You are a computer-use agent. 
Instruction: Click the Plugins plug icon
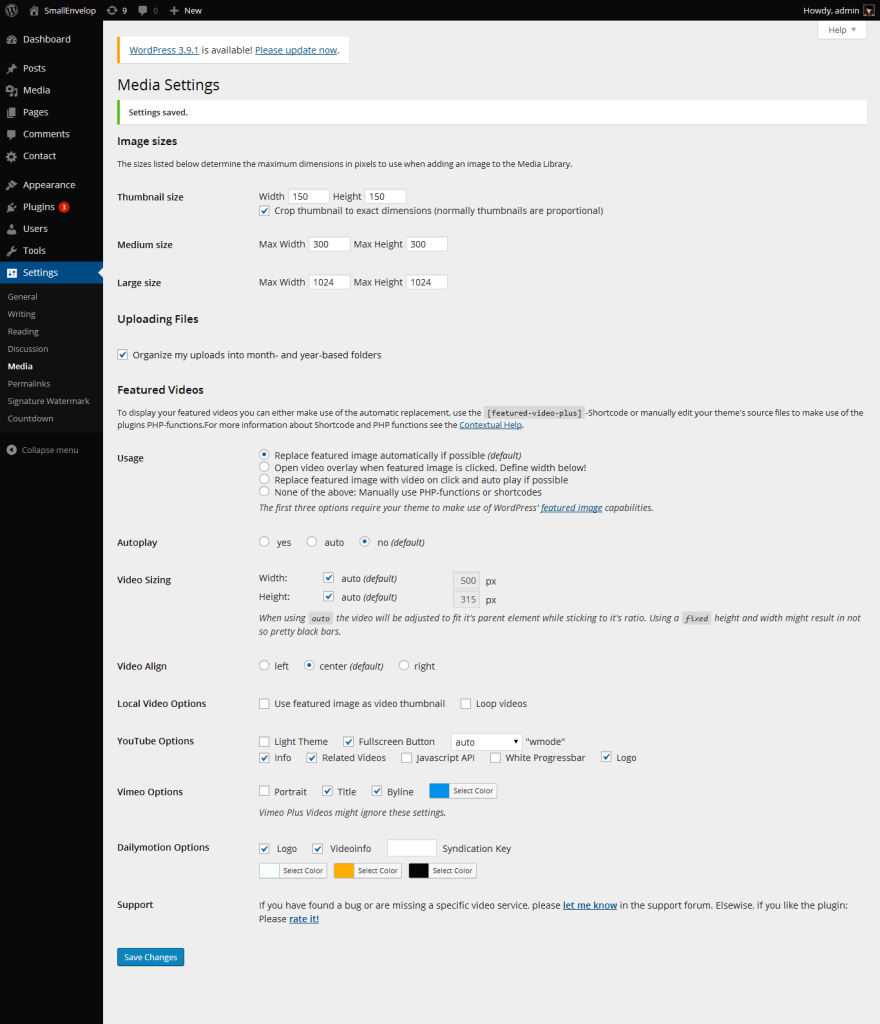click(x=11, y=207)
